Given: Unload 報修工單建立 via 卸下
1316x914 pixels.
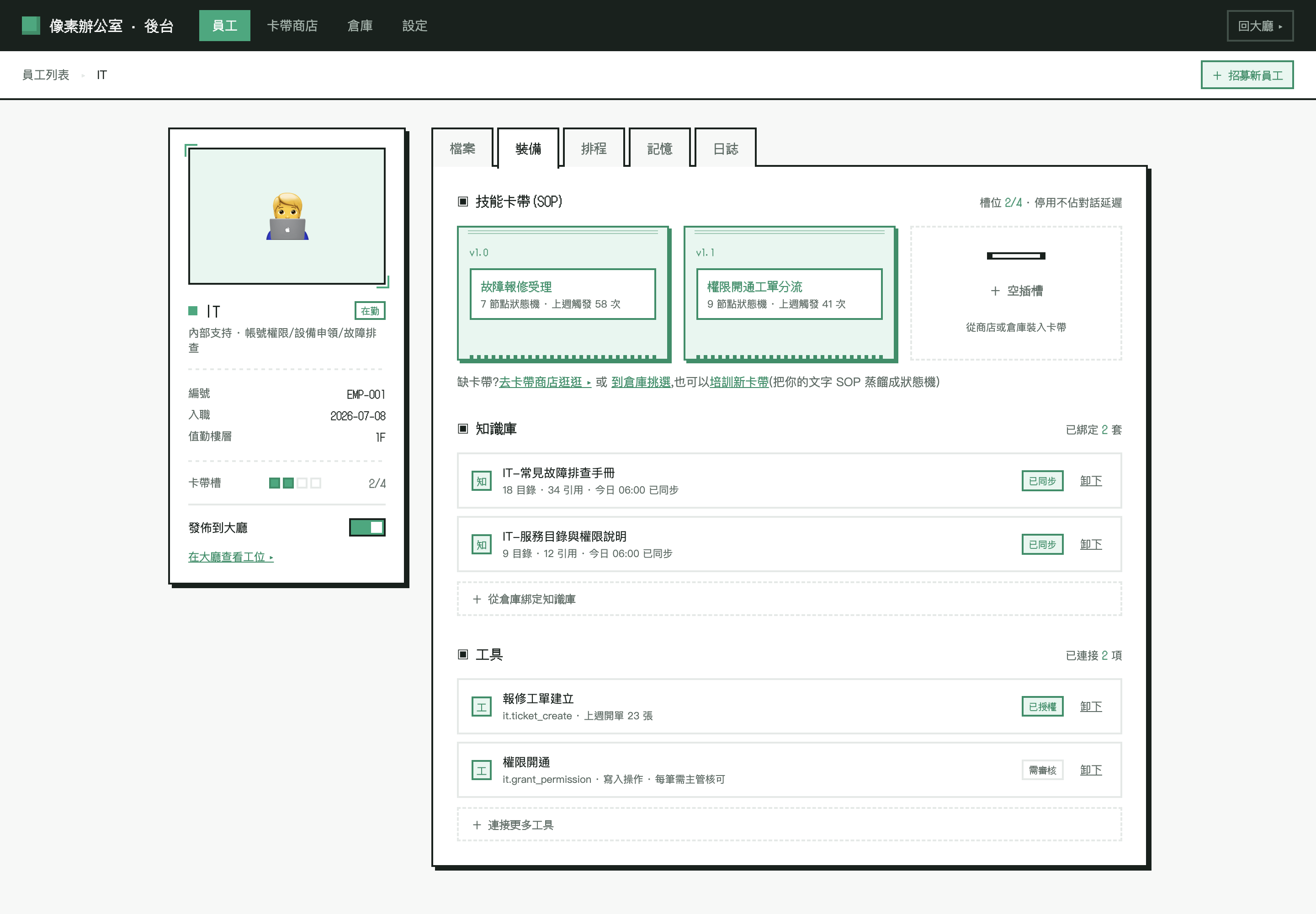Looking at the screenshot, I should (1091, 707).
